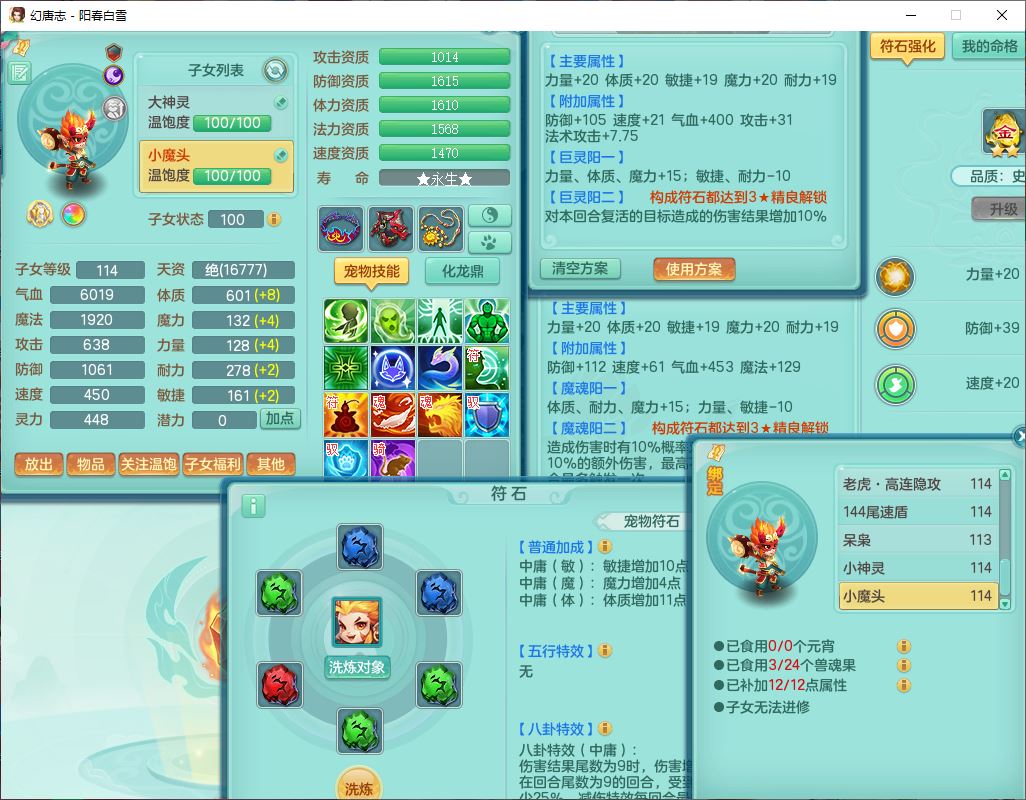Open info icon beside 五行特效
Screen dimensions: 1026x800
click(x=605, y=650)
